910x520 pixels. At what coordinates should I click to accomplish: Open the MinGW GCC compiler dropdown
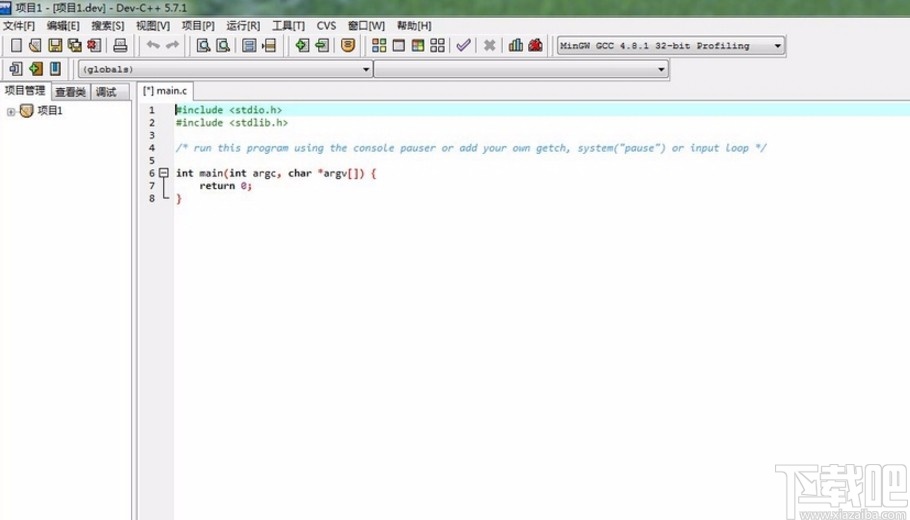[x=778, y=46]
